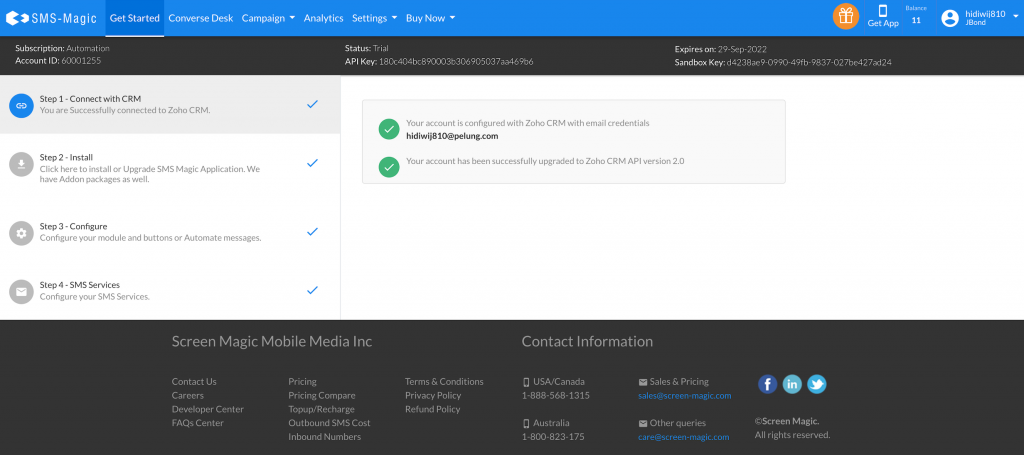
Task: Select Step 4 - SMS Services
Action: [x=170, y=290]
